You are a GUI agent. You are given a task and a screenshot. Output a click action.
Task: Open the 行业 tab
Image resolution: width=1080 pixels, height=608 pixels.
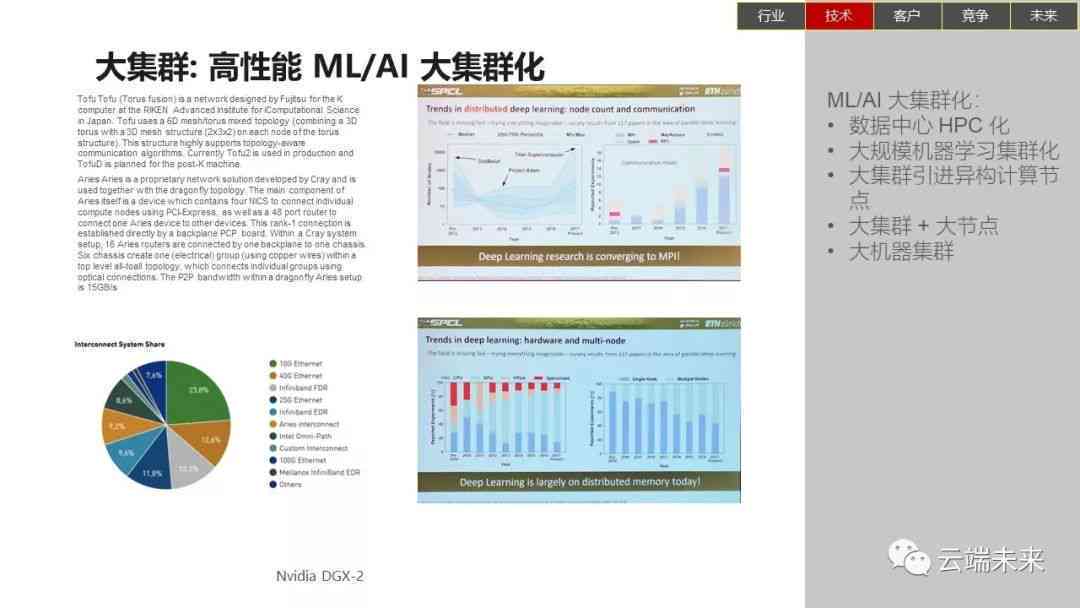point(771,16)
